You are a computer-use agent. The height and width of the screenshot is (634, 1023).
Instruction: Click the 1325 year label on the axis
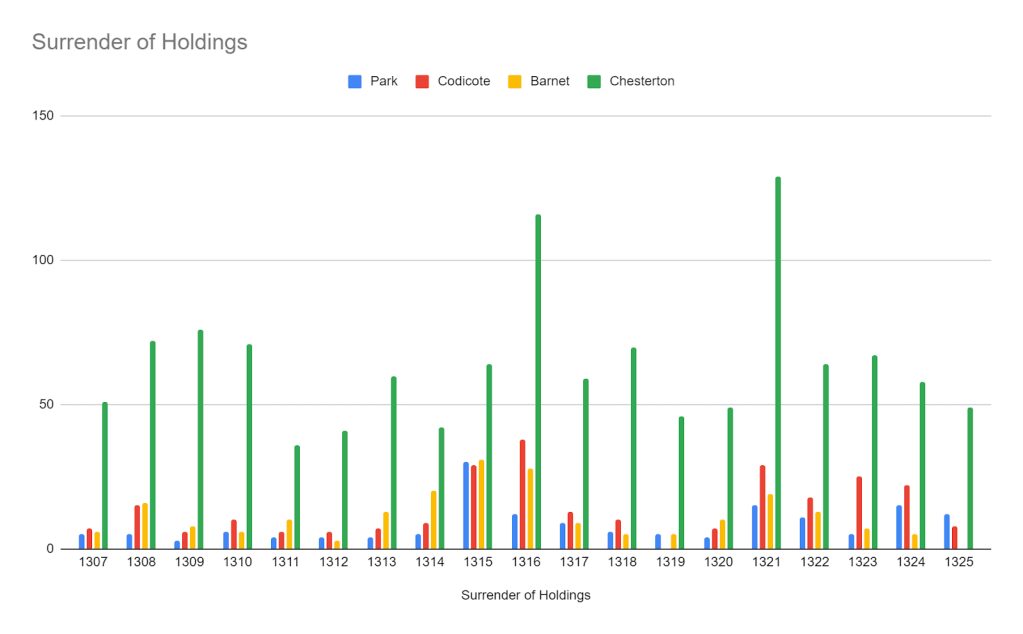tap(957, 565)
